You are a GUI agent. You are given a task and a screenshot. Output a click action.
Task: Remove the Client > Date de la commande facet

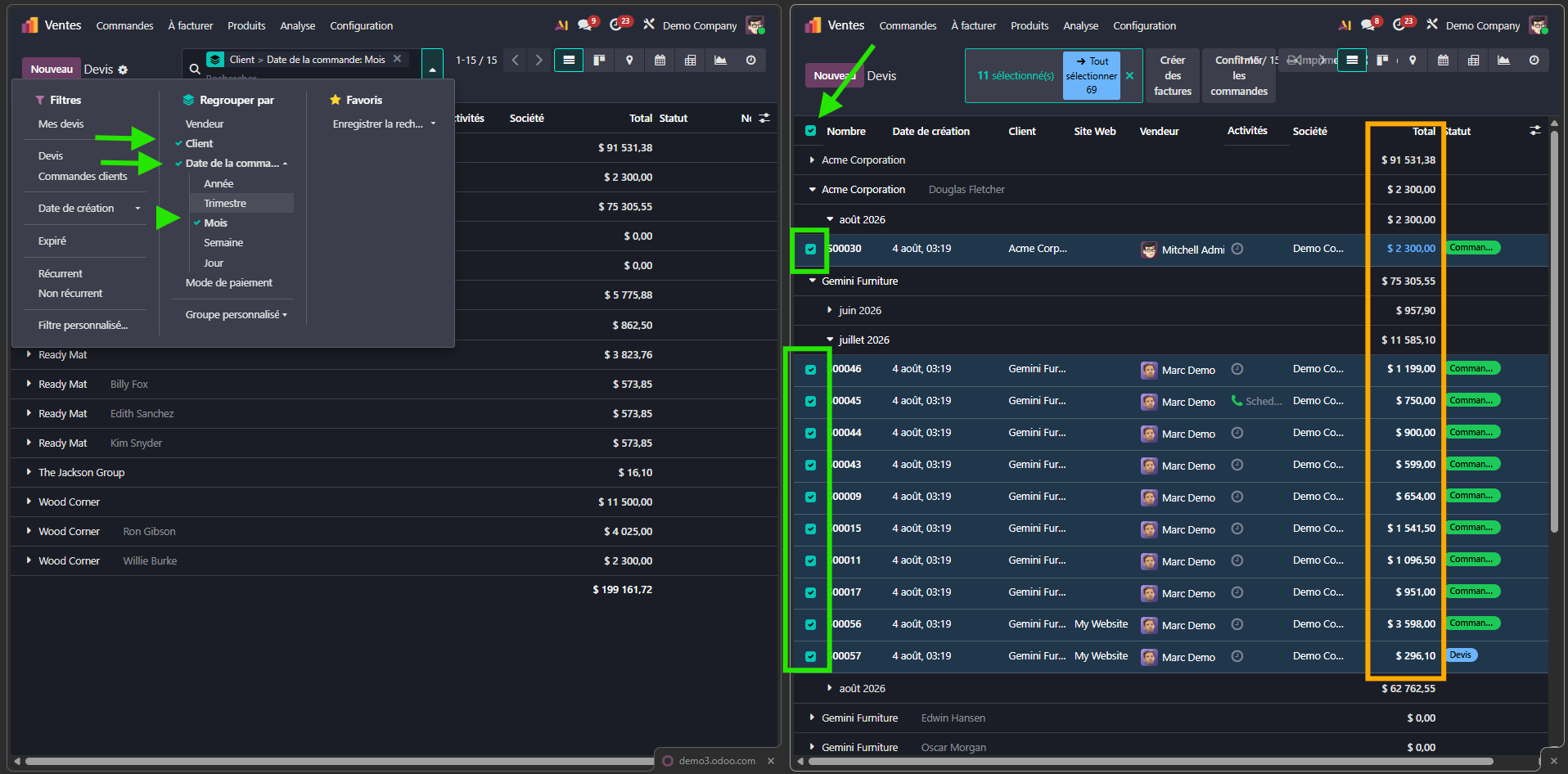tap(397, 59)
